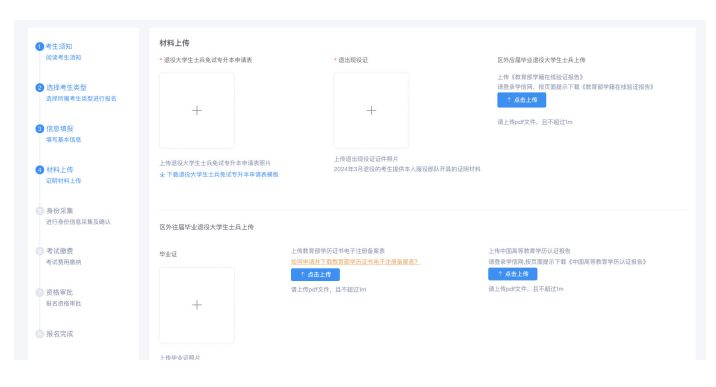Click the 退出现役证 field label

(353, 60)
